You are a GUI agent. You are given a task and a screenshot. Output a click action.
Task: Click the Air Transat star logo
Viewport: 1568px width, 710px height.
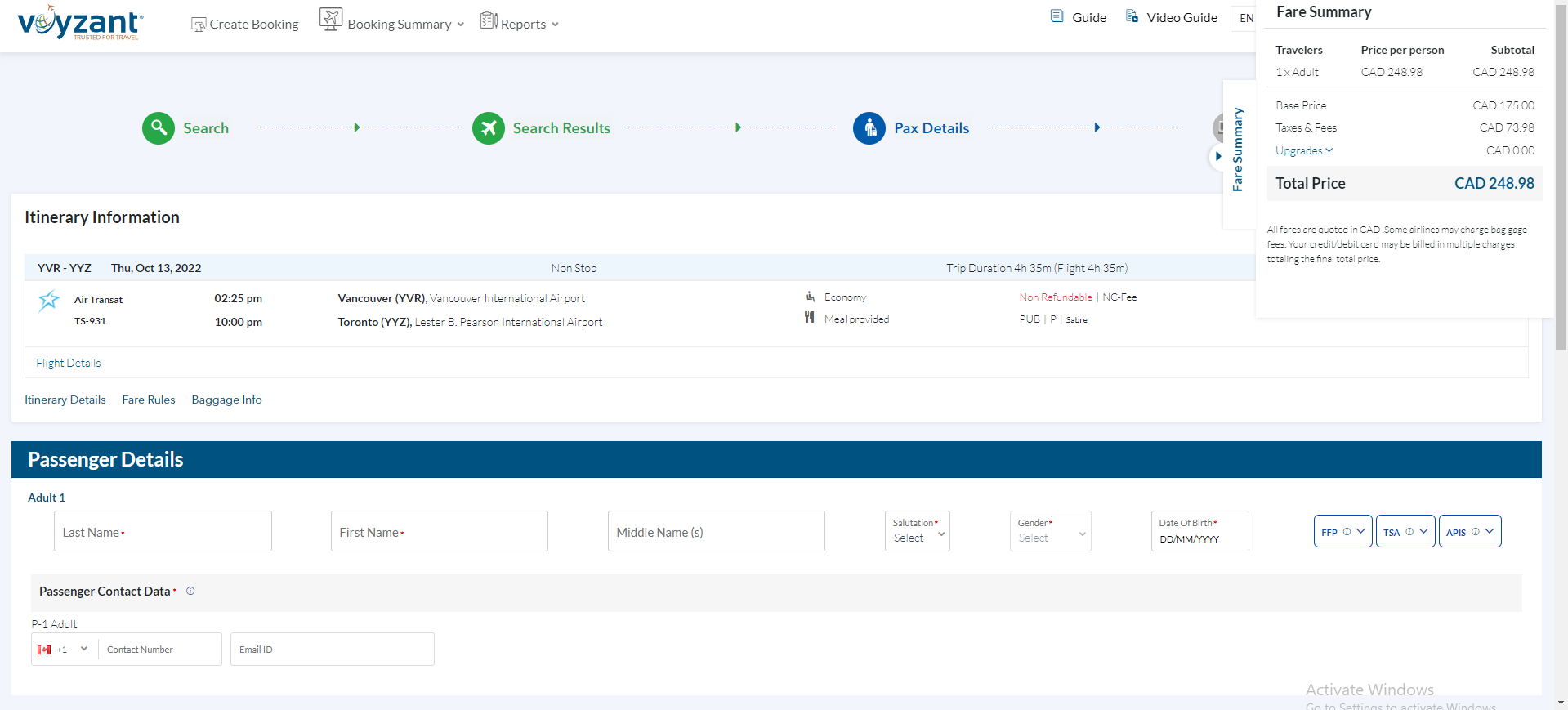[x=49, y=301]
